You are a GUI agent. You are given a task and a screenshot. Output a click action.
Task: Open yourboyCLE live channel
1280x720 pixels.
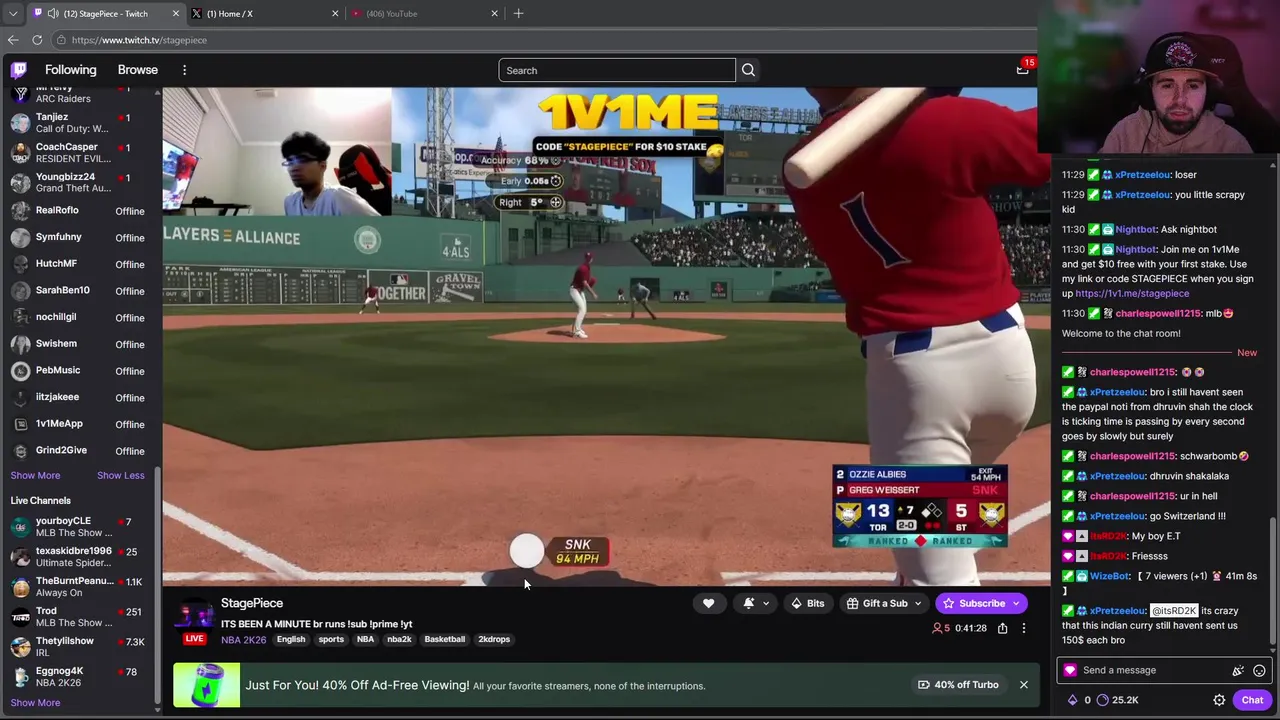coord(80,527)
